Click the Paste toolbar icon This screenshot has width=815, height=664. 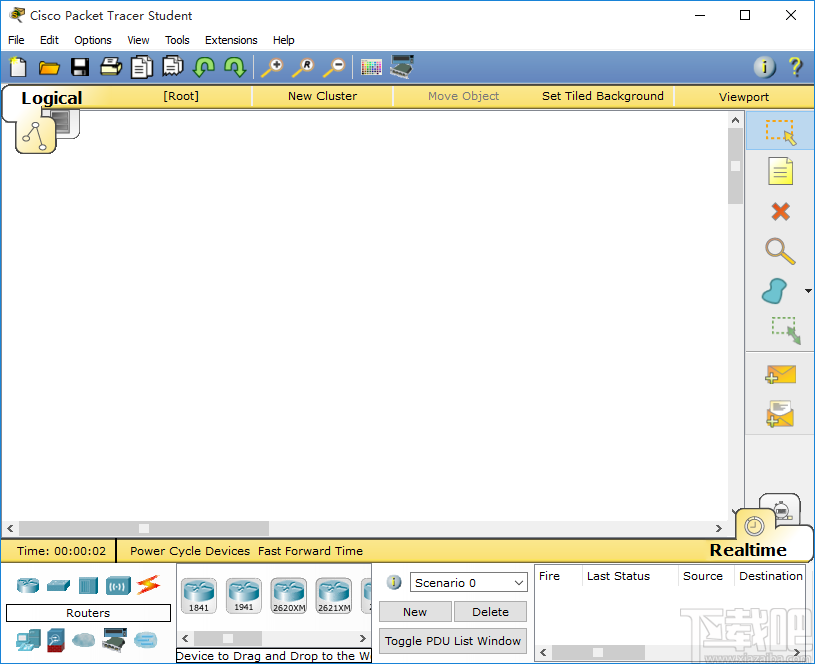coord(173,67)
